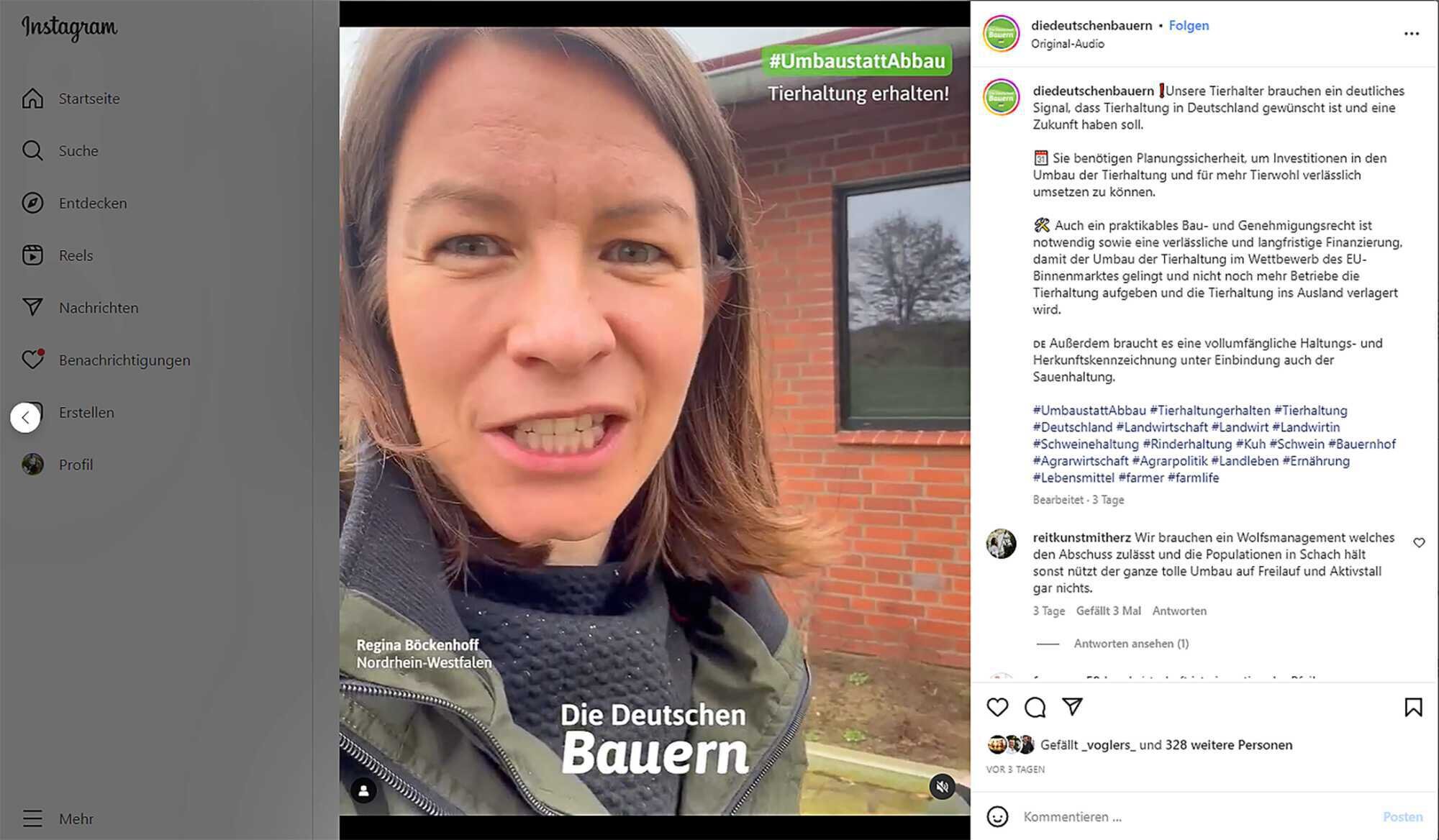Follow diedeutschenbauern via Folgen
The image size is (1439, 840).
[1189, 25]
